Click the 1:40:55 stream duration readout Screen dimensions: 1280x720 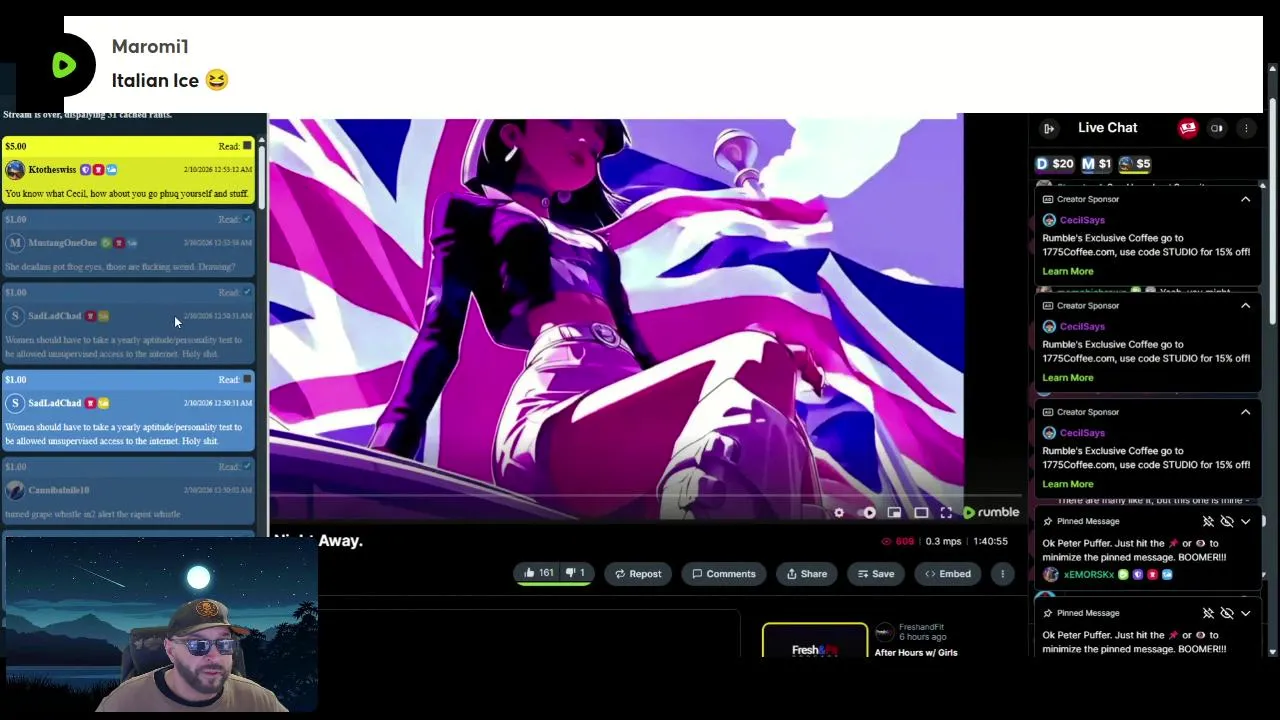pos(990,541)
